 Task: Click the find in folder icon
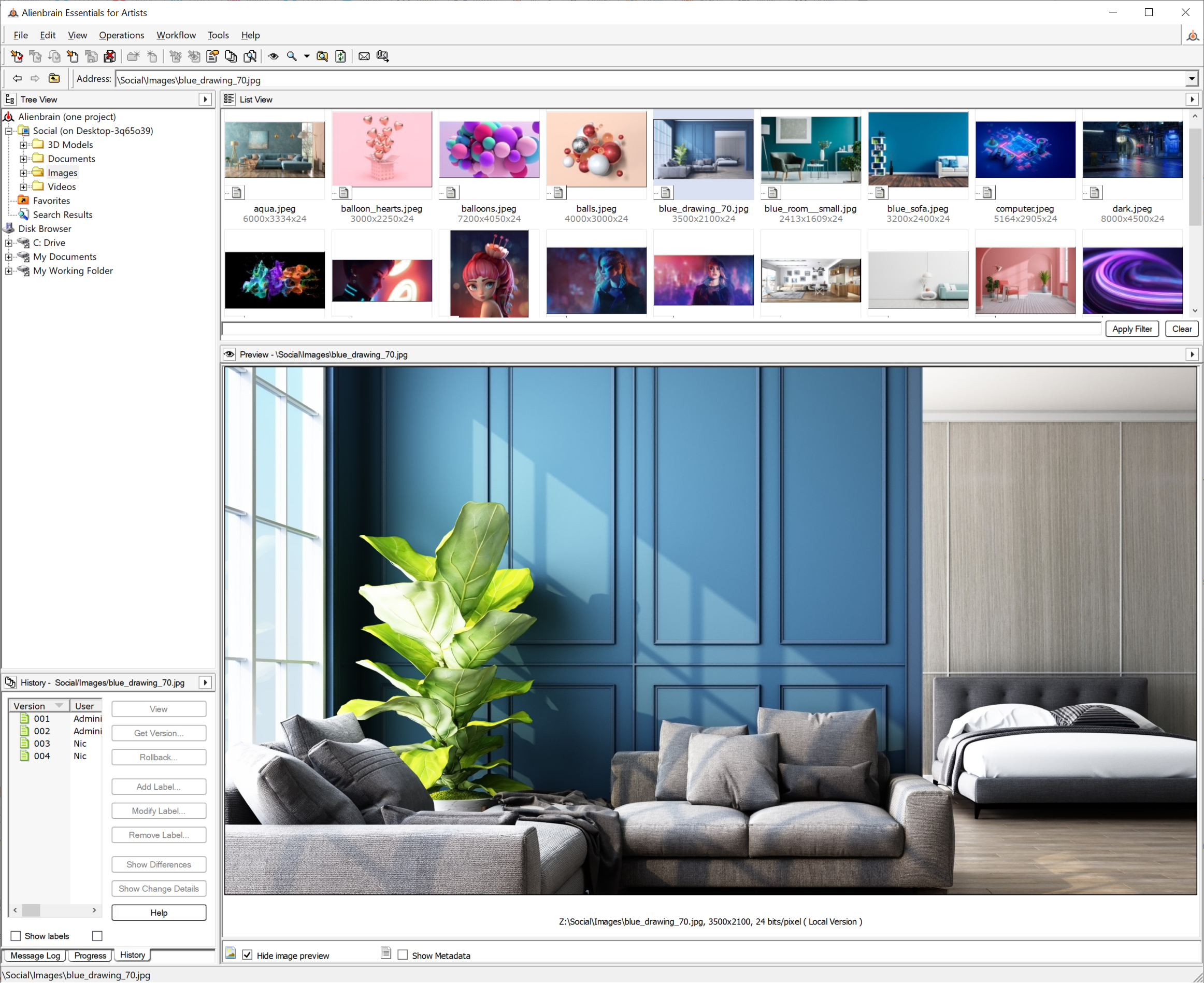(322, 56)
